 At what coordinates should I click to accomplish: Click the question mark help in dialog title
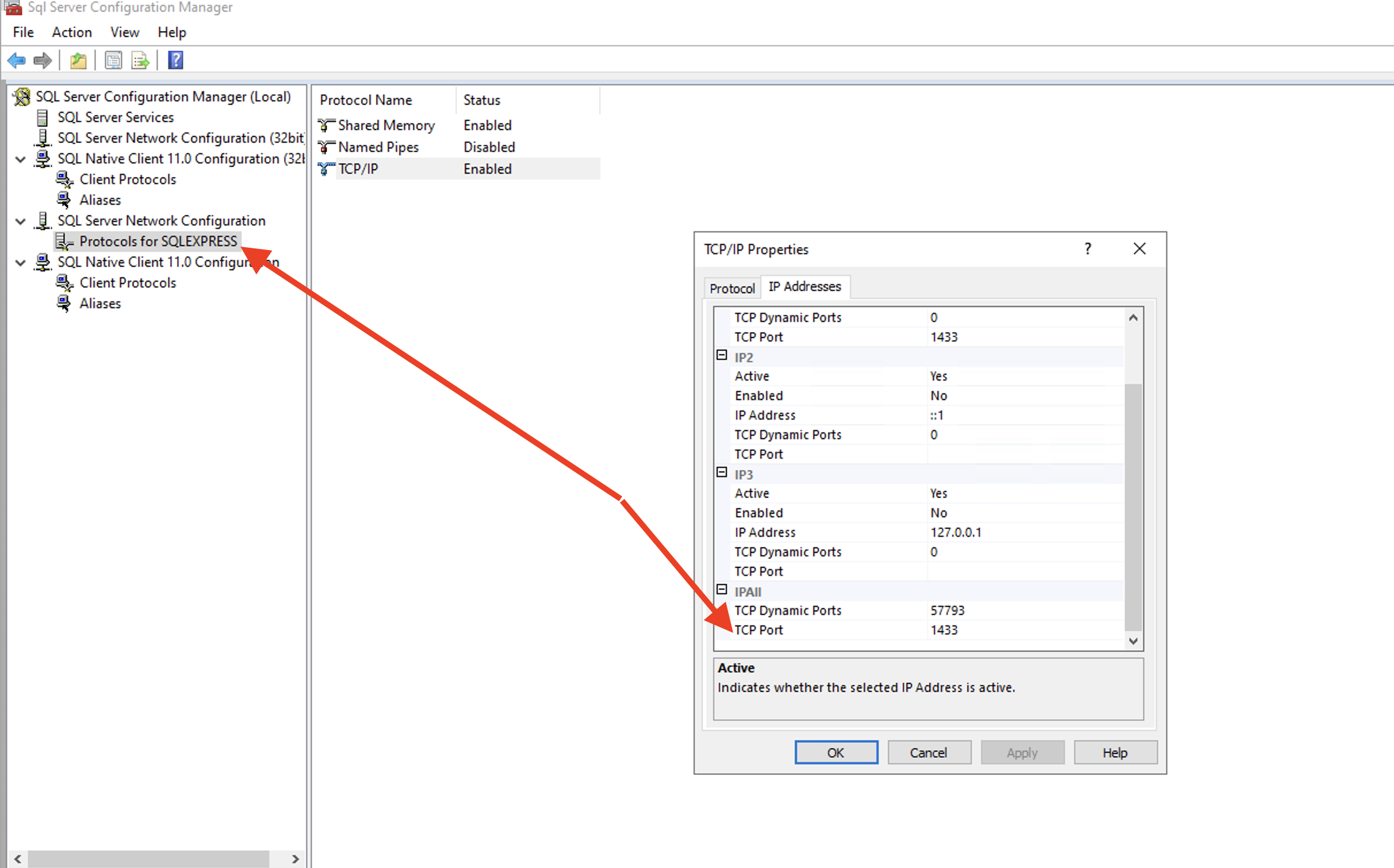(x=1087, y=249)
